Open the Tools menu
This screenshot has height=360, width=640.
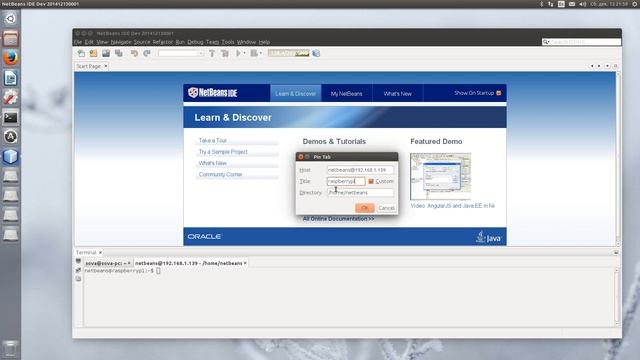click(228, 42)
